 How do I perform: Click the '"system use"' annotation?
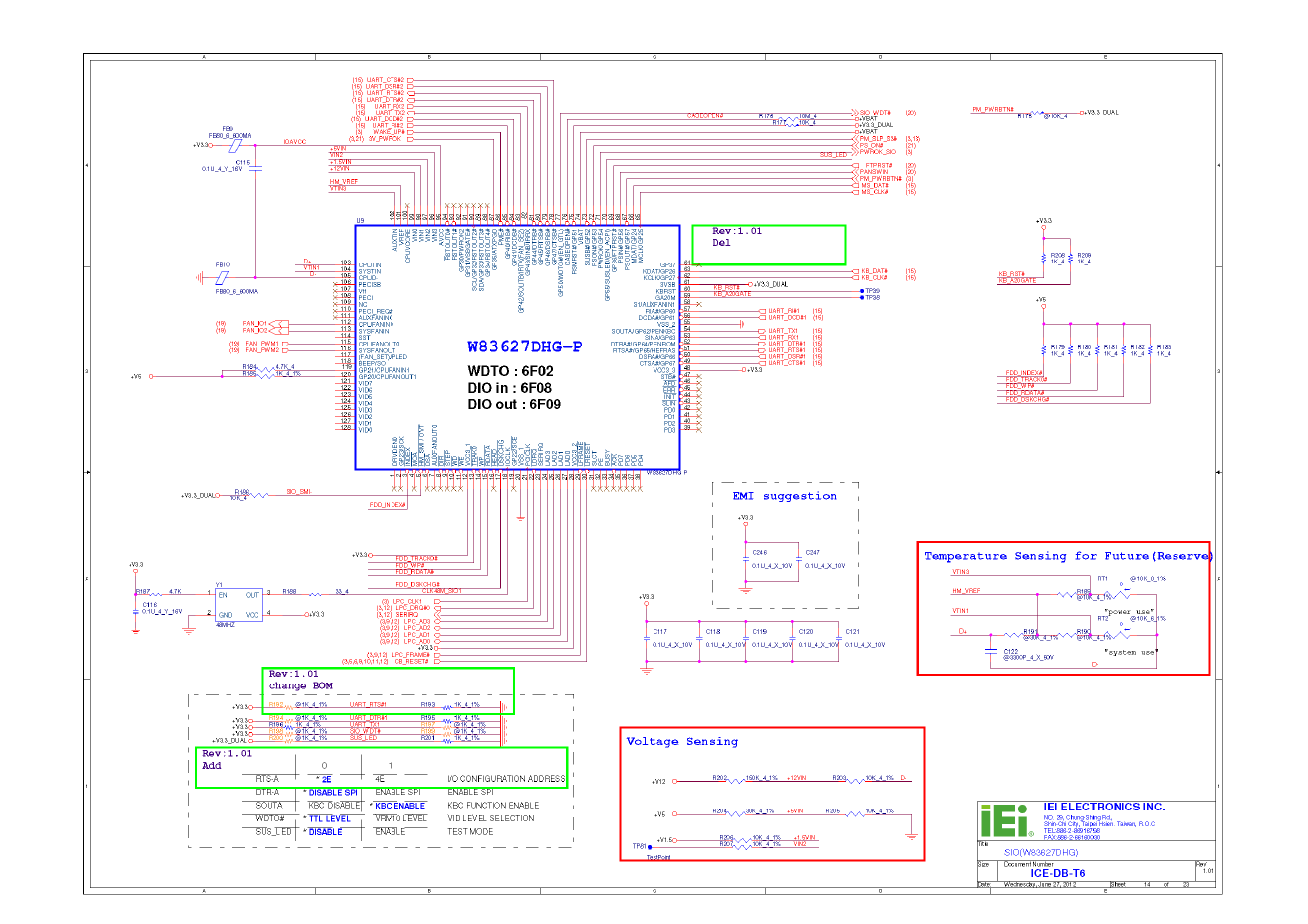1131,652
